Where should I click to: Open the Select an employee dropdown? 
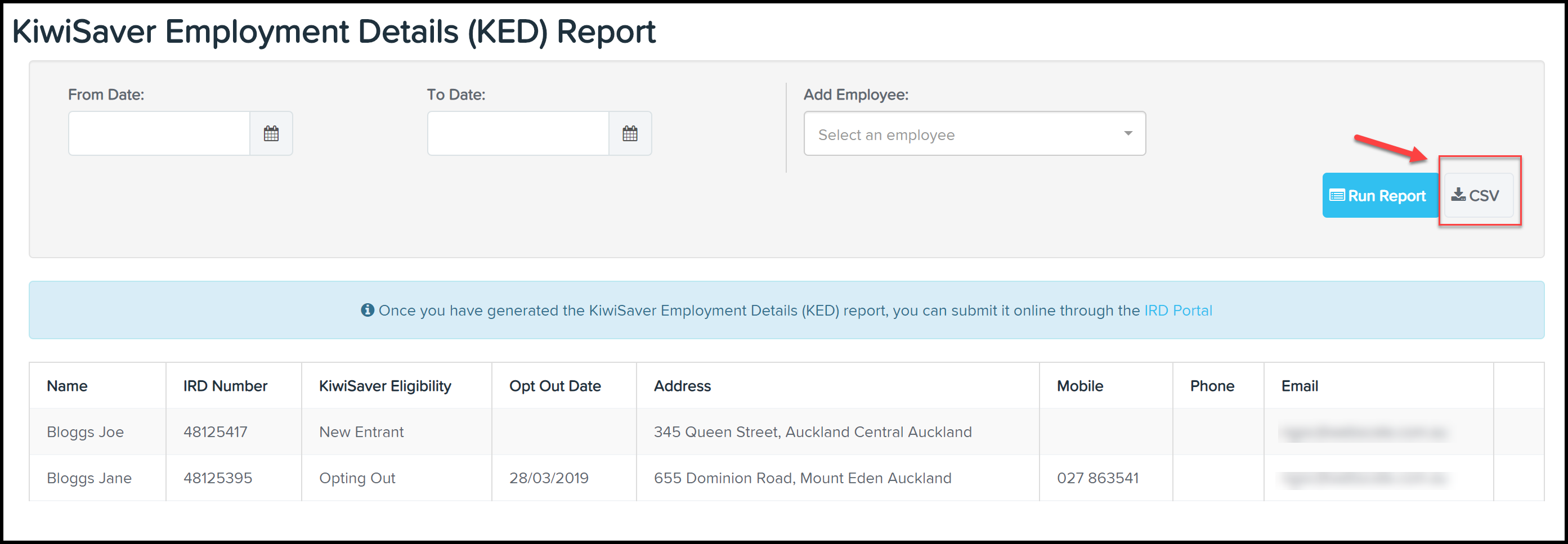click(x=975, y=133)
